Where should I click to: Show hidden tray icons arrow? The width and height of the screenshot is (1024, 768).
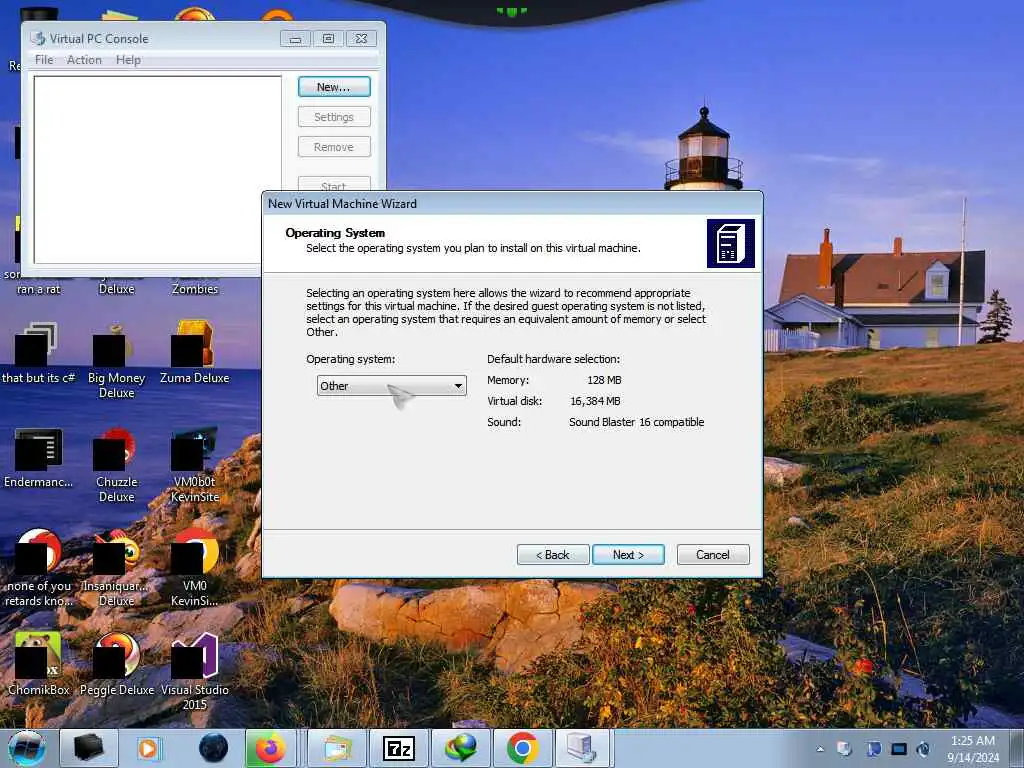tap(820, 749)
